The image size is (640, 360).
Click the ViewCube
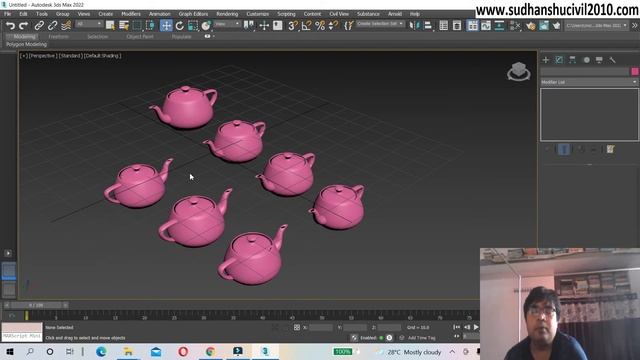tap(519, 71)
